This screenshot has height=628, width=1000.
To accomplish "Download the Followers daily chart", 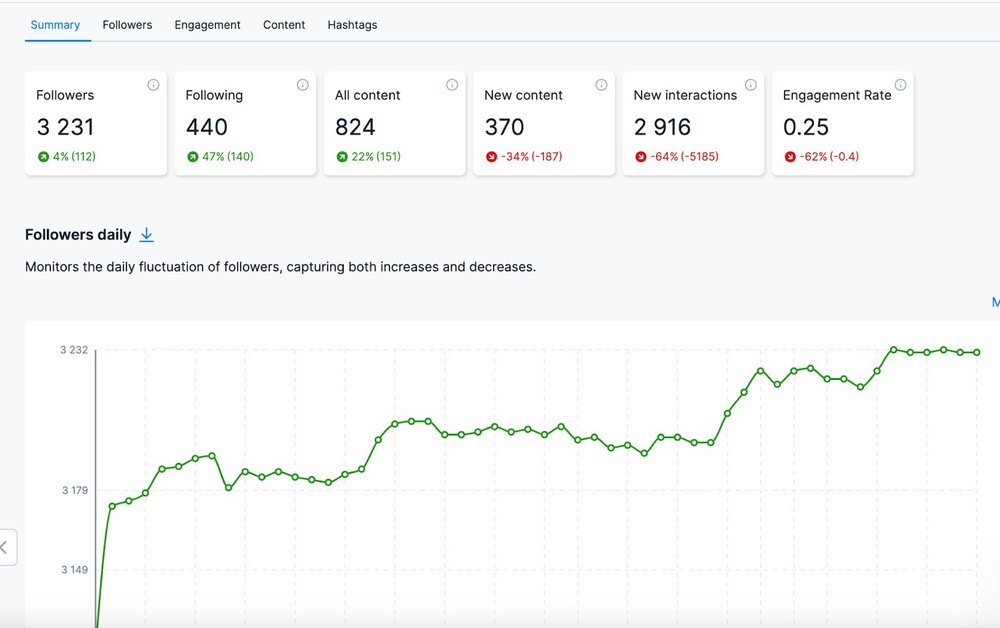I will [147, 235].
